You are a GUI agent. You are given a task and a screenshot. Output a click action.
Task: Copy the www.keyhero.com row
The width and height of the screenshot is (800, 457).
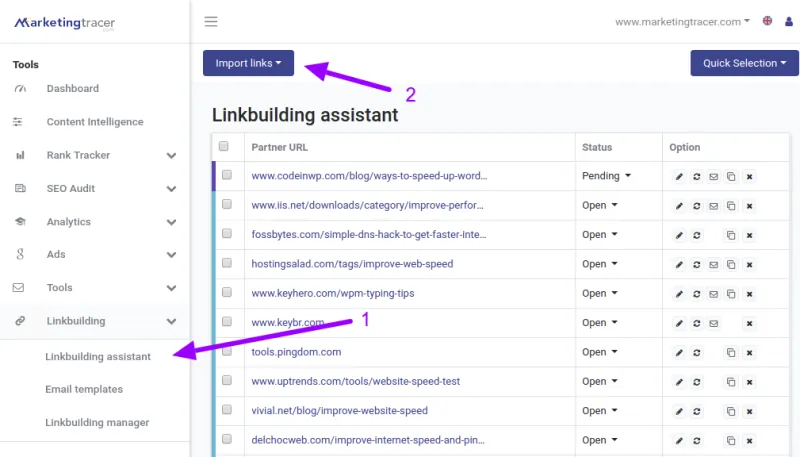click(731, 294)
